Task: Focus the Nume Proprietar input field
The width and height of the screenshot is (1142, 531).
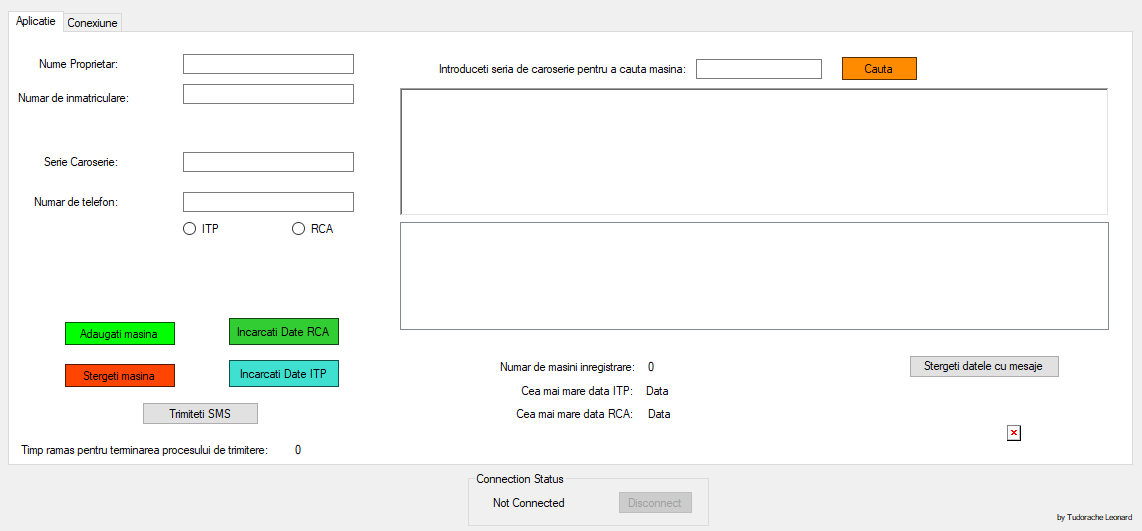Action: click(268, 64)
